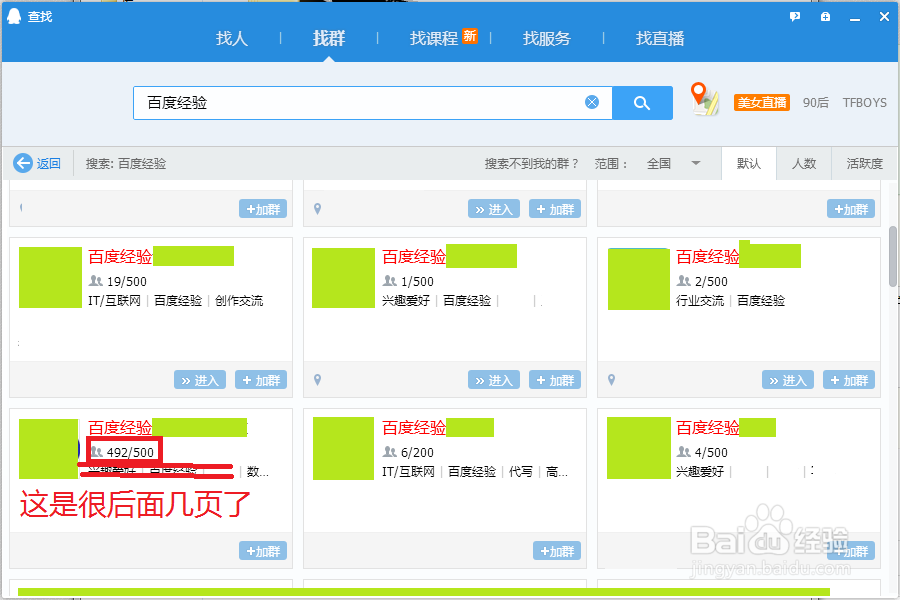The width and height of the screenshot is (900, 600).
Task: Click the 90后 hot keyword
Action: [816, 103]
